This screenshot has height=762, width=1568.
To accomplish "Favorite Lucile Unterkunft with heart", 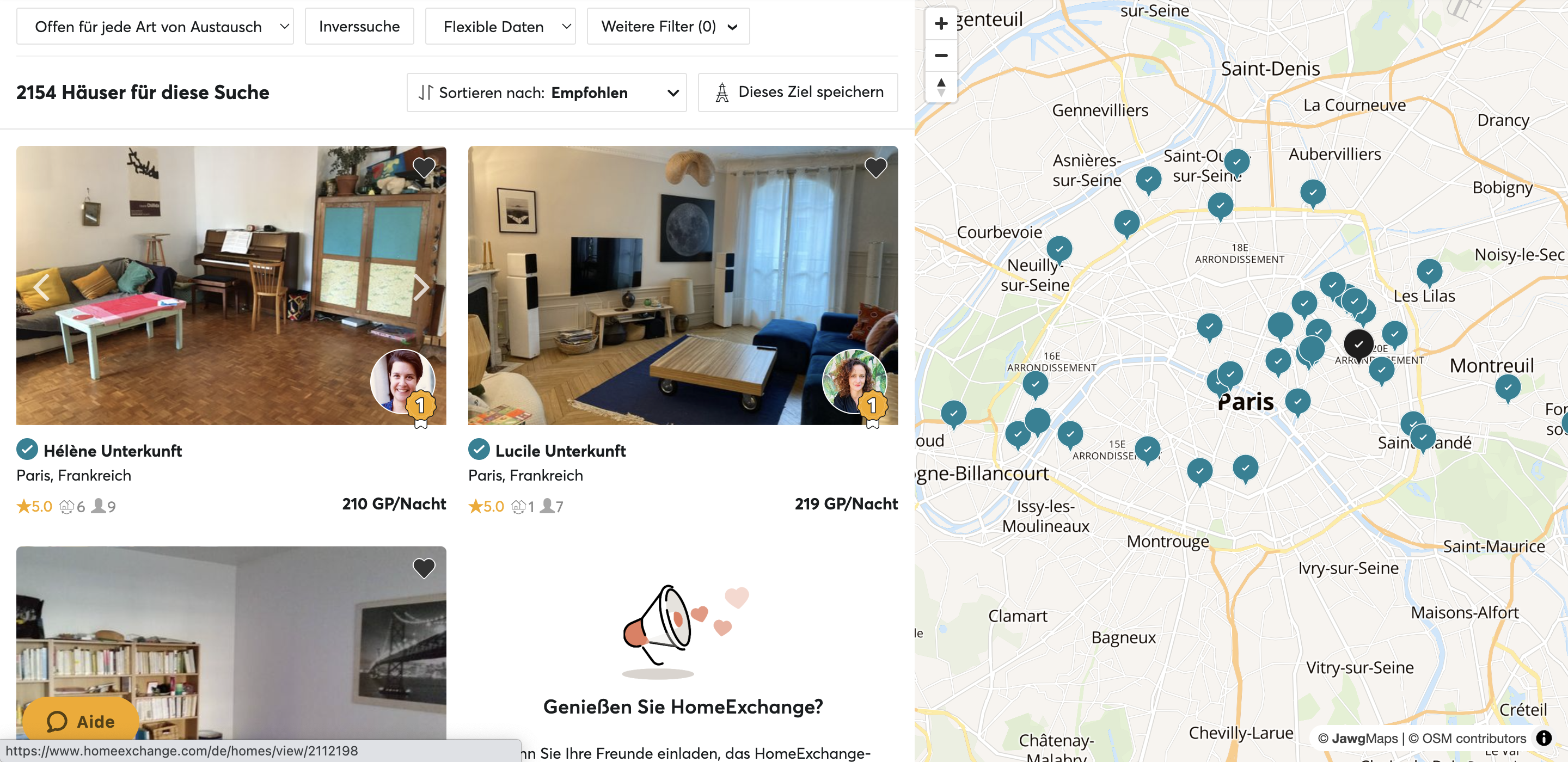I will point(875,168).
